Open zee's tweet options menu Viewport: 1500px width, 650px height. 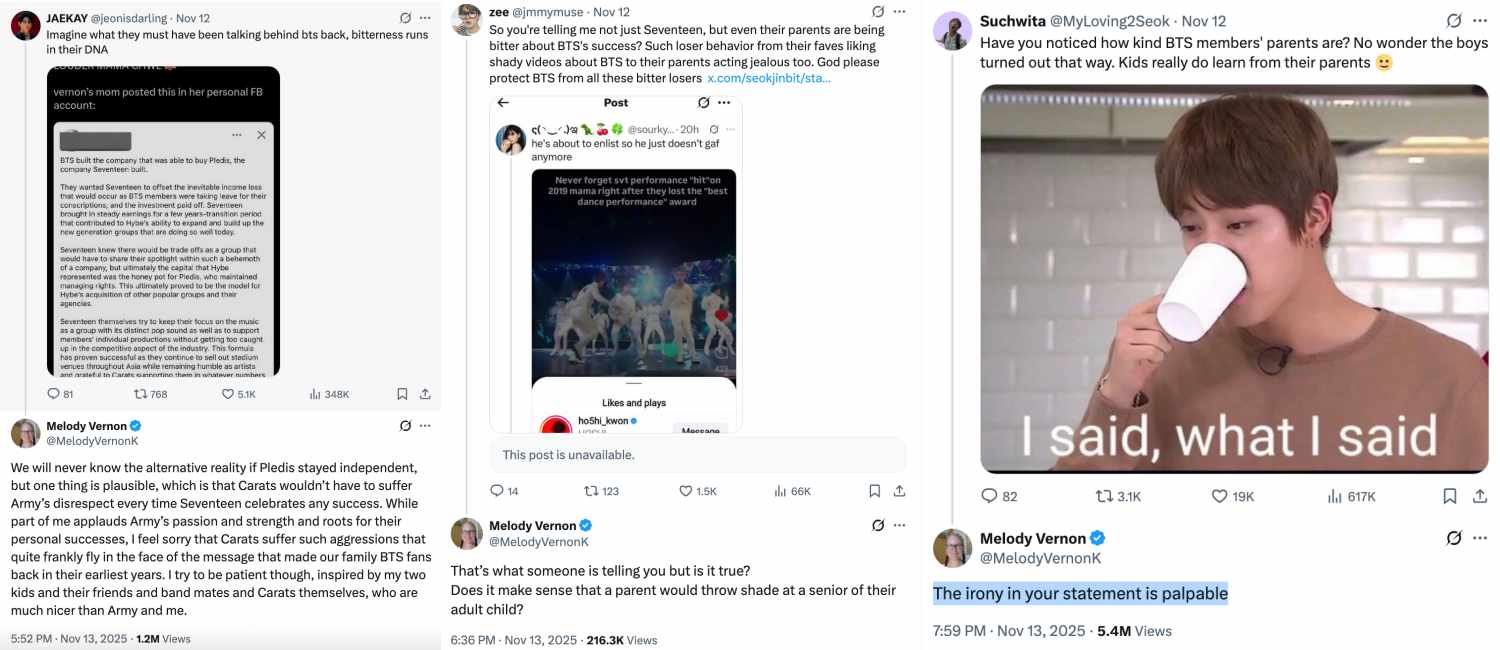pyautogui.click(x=897, y=10)
